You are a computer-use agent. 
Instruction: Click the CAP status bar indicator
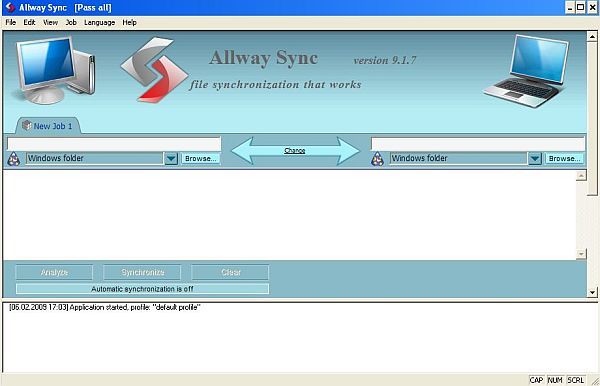(536, 380)
